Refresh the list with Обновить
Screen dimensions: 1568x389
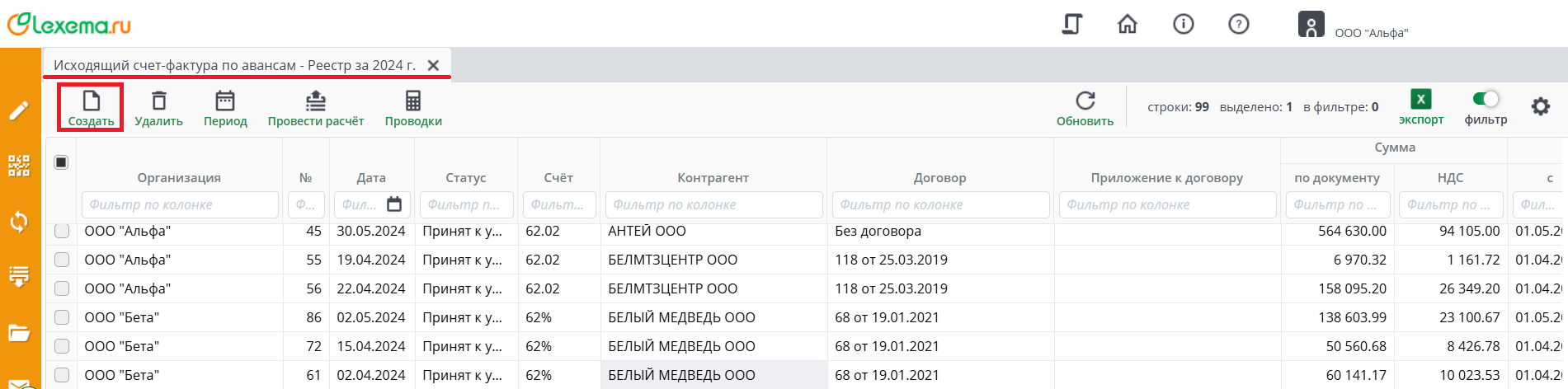[x=1085, y=101]
